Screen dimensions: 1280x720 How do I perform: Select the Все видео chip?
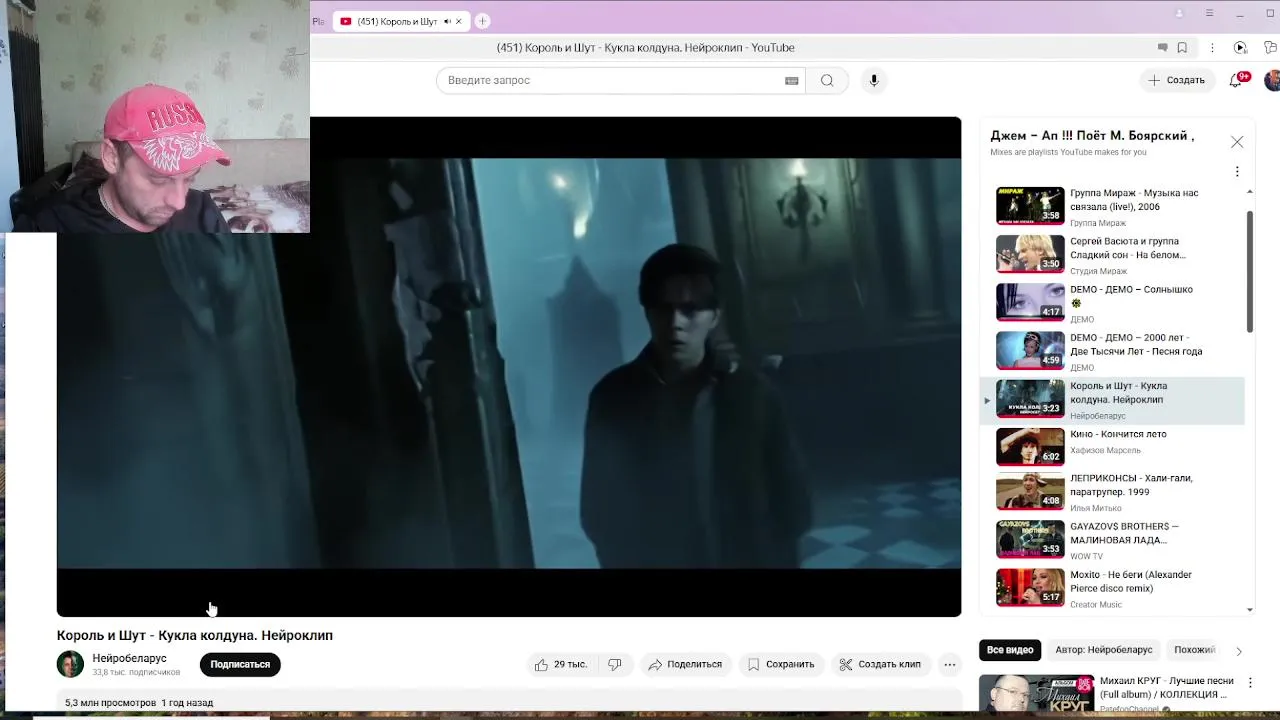1010,650
